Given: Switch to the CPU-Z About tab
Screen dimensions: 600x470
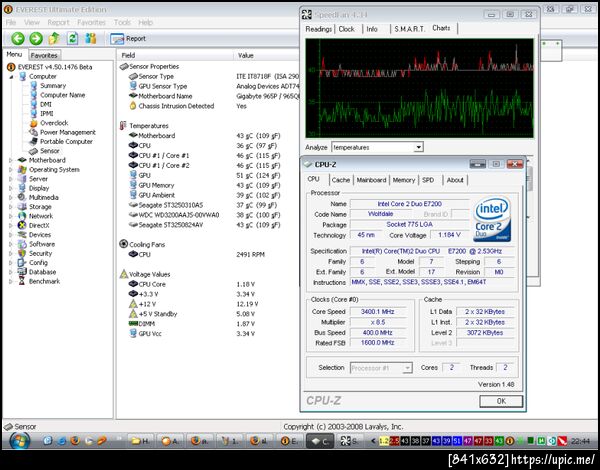Looking at the screenshot, I should tap(455, 180).
